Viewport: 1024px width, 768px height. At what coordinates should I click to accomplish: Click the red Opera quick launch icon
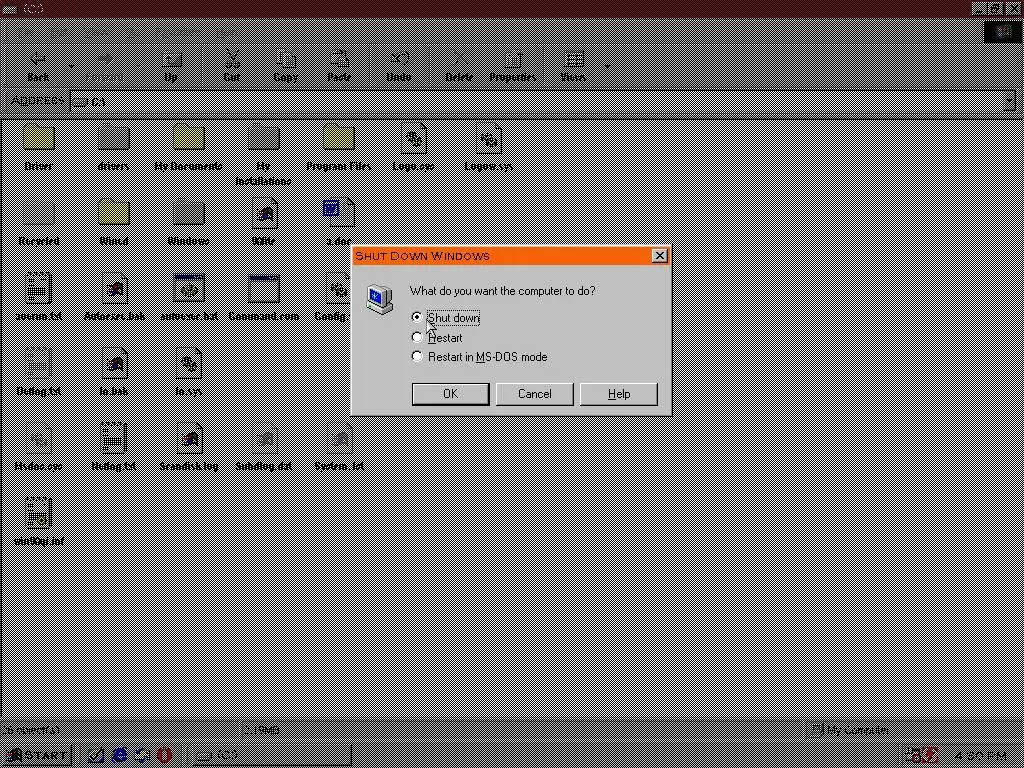coord(165,755)
